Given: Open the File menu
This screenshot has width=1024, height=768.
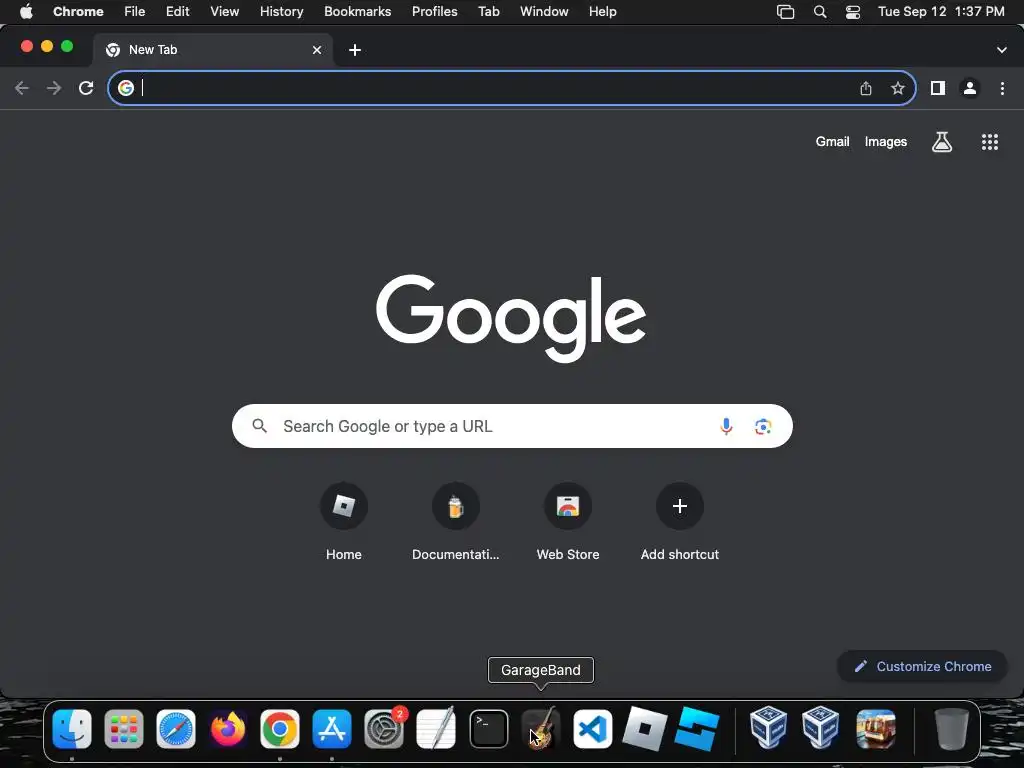Looking at the screenshot, I should point(135,12).
